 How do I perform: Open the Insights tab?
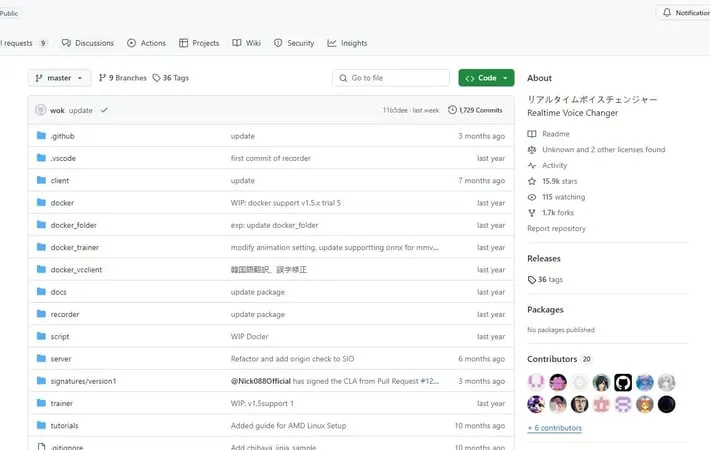347,43
